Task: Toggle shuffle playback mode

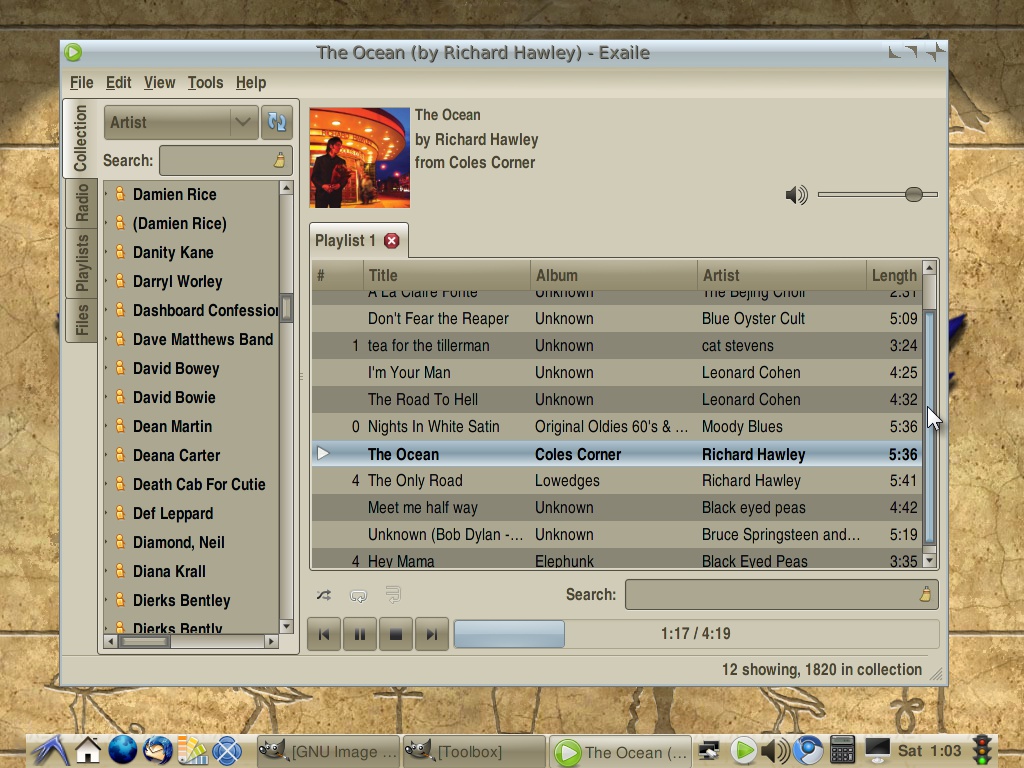Action: [324, 595]
